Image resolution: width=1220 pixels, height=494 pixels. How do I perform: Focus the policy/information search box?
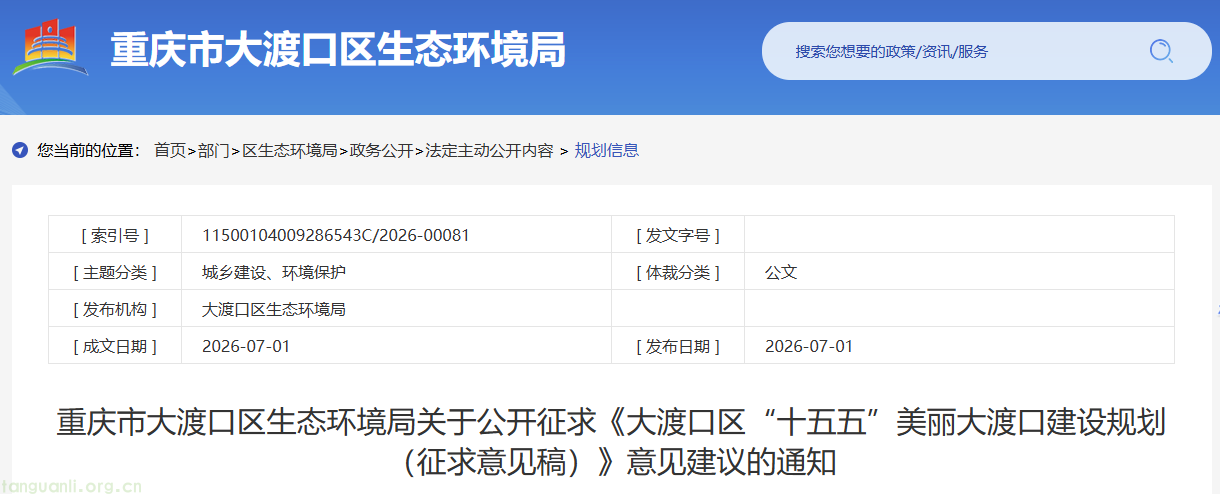(x=986, y=51)
